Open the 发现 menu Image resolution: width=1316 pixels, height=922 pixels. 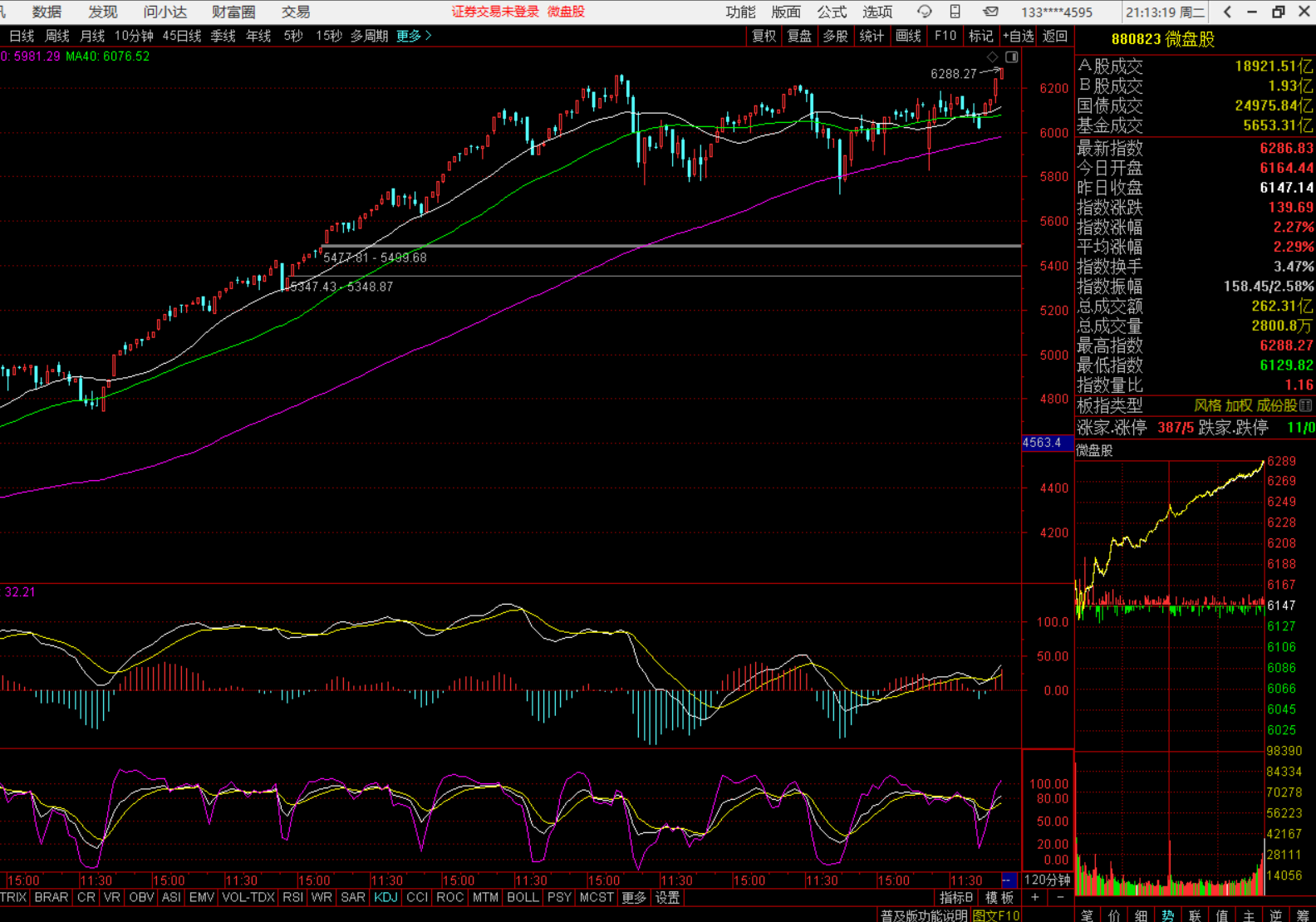click(103, 12)
